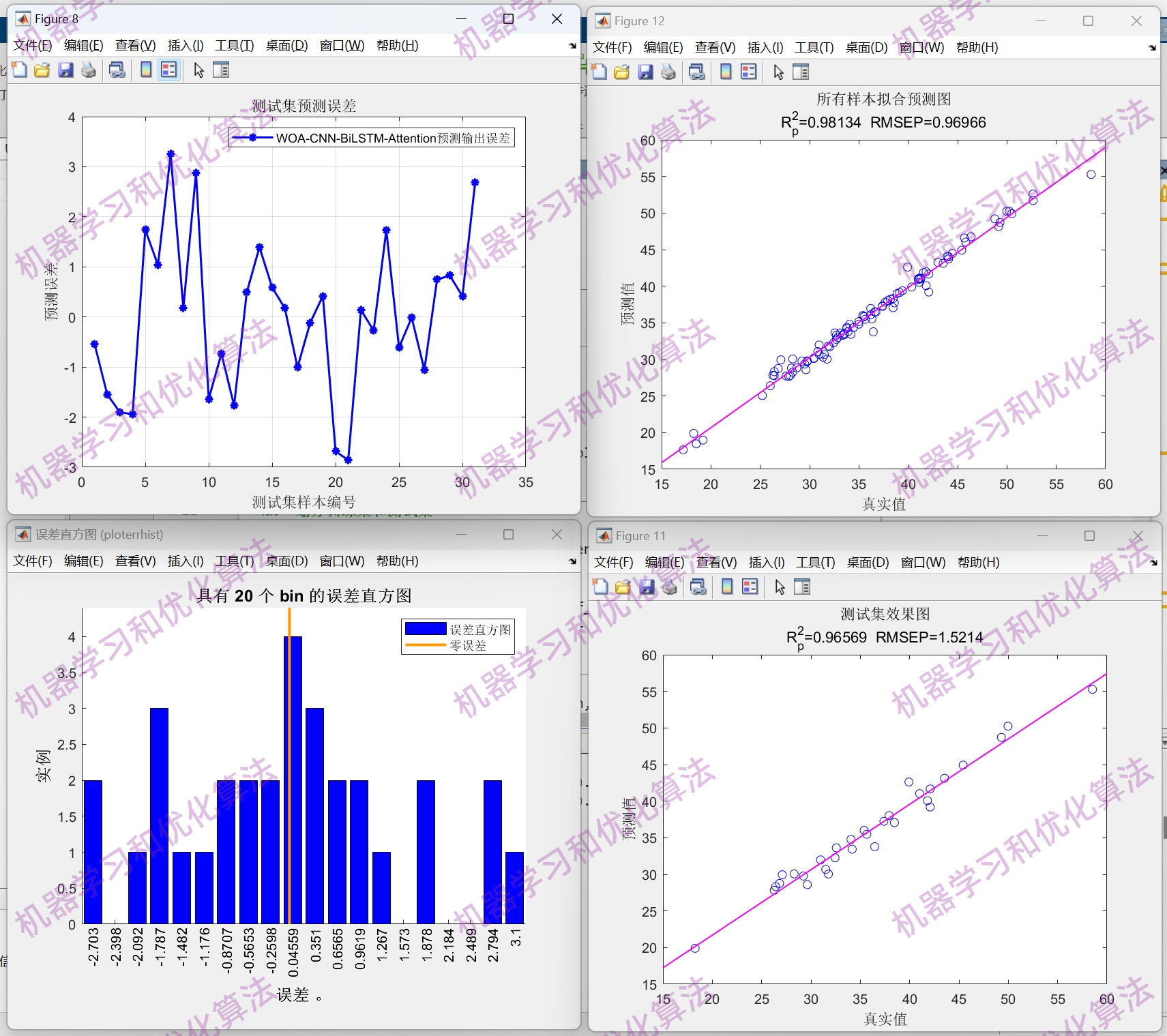Open 文件(F) menu in Figure 8

point(33,46)
